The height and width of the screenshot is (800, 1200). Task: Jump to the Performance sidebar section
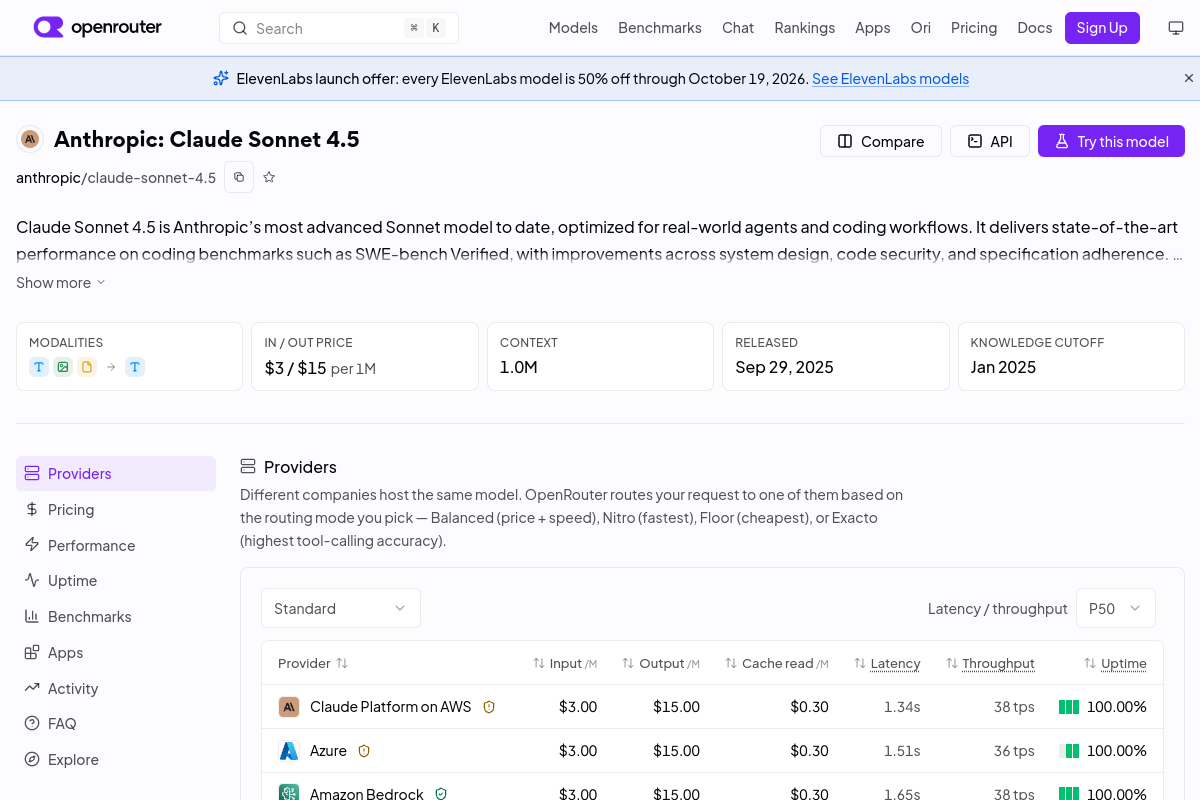click(x=116, y=545)
